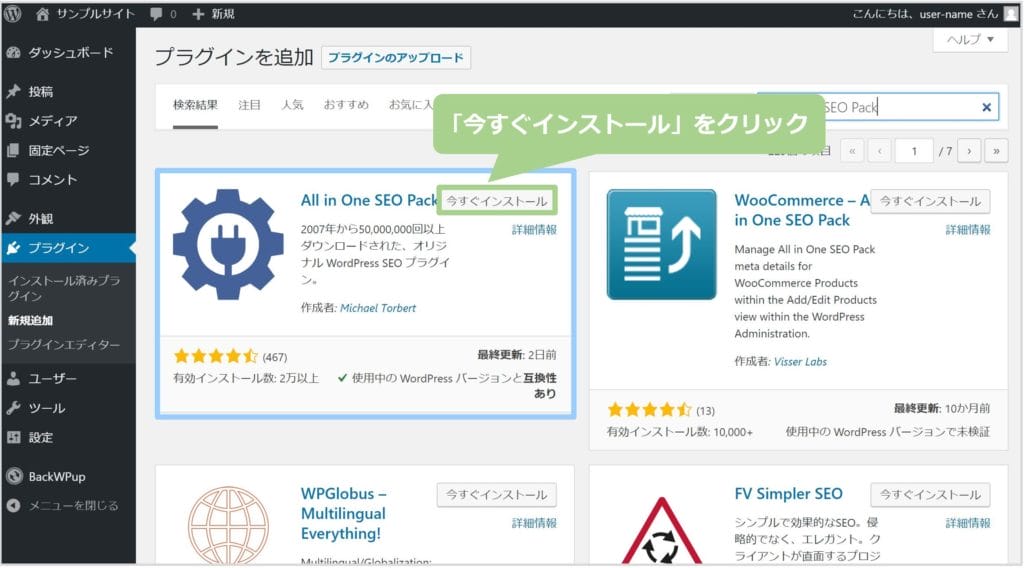Viewport: 1024px width, 568px height.
Task: Open 投稿 menu item
Action: [x=68, y=91]
